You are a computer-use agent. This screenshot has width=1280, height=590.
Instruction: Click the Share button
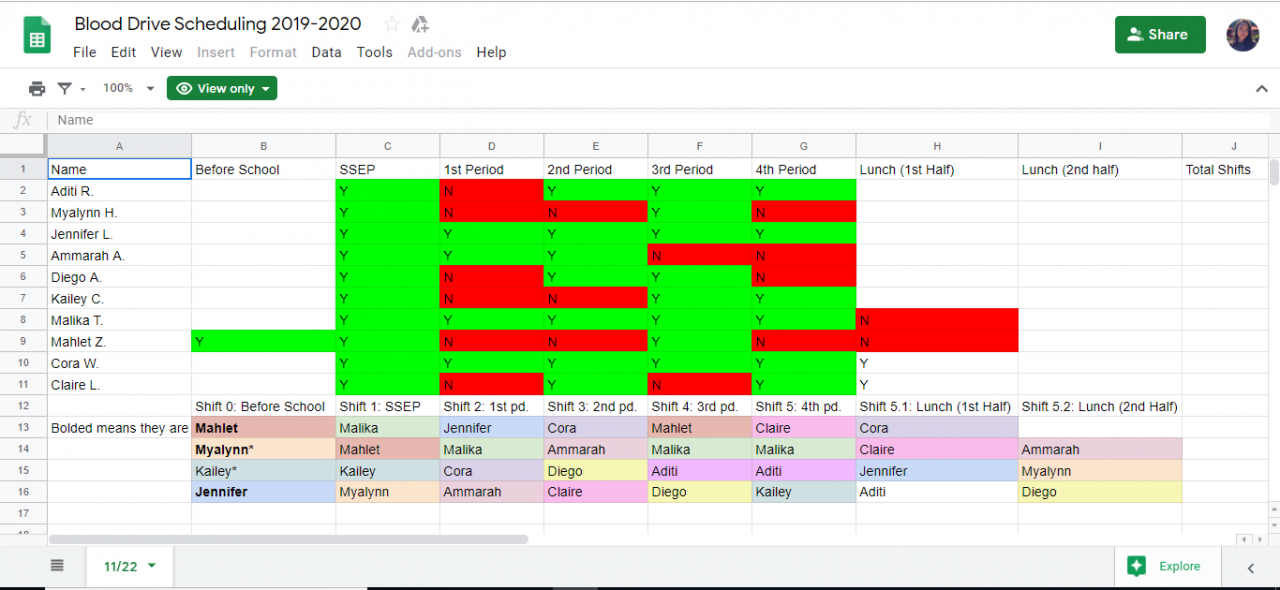1160,34
